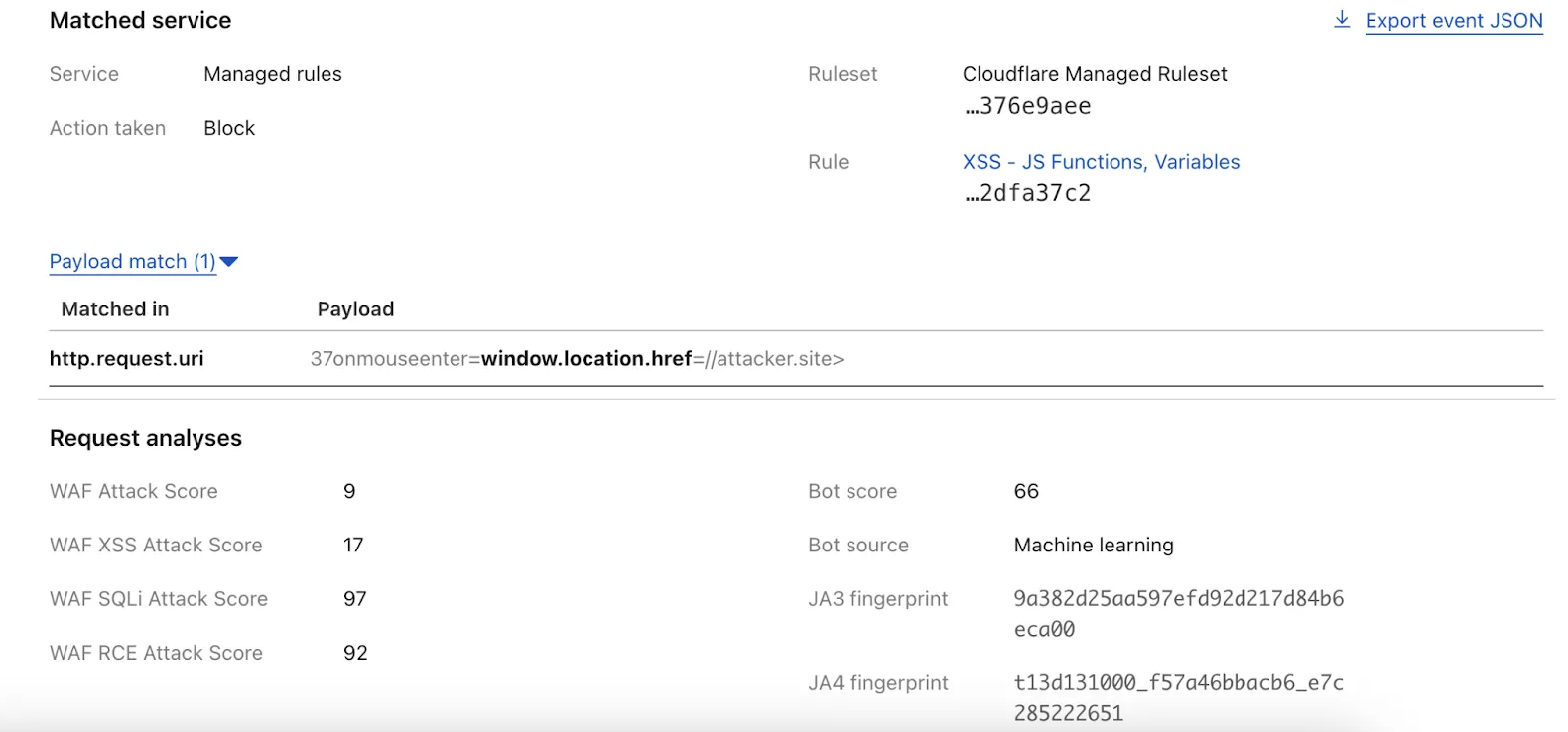Click the JA4 fingerprint label
1568x732 pixels.
click(878, 683)
